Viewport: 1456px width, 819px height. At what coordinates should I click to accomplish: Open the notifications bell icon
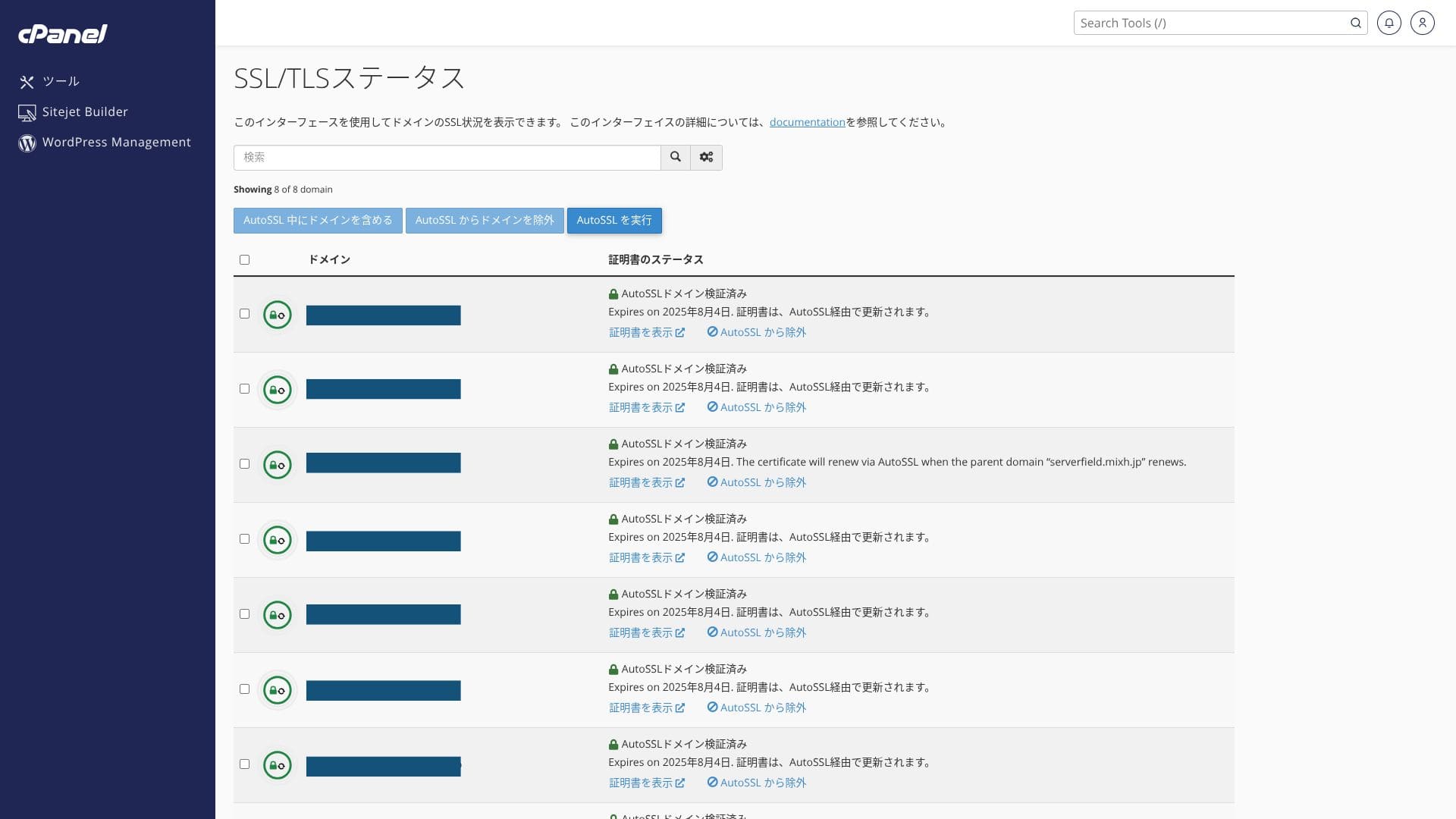(x=1389, y=23)
